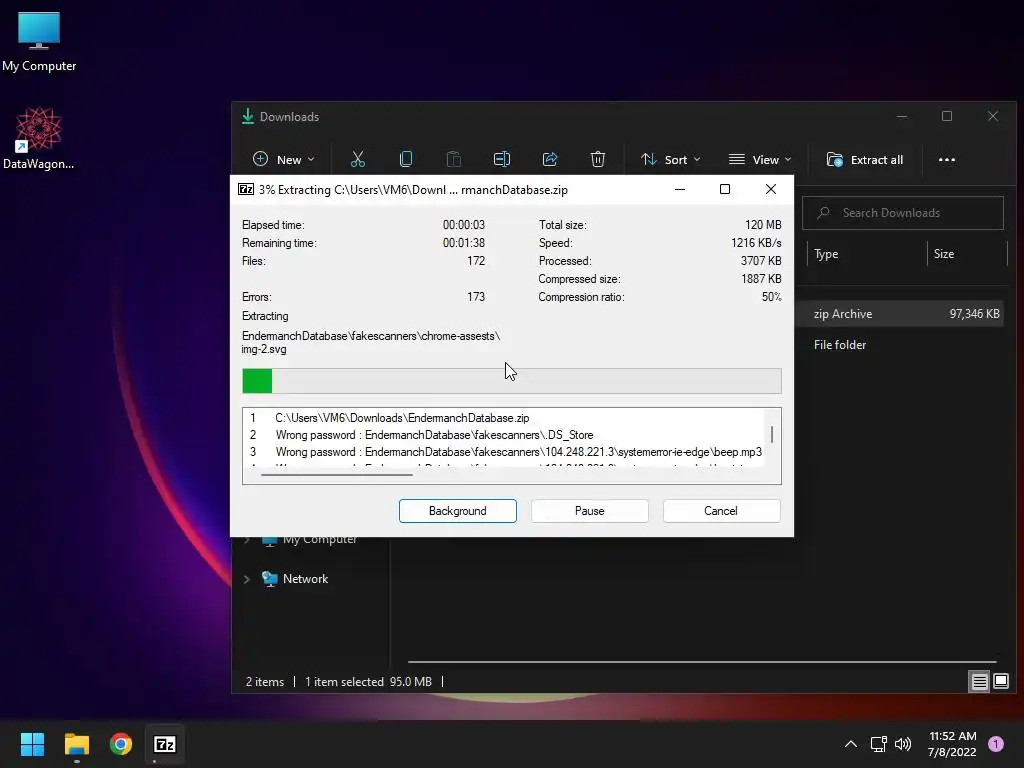Viewport: 1024px width, 768px height.
Task: Click the Total size value 120 MB
Action: tap(763, 225)
